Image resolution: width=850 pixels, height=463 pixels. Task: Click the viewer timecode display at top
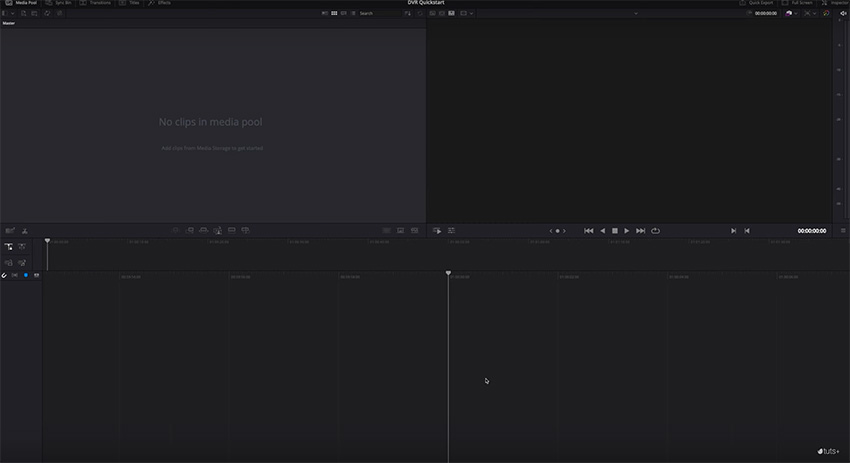click(x=765, y=13)
